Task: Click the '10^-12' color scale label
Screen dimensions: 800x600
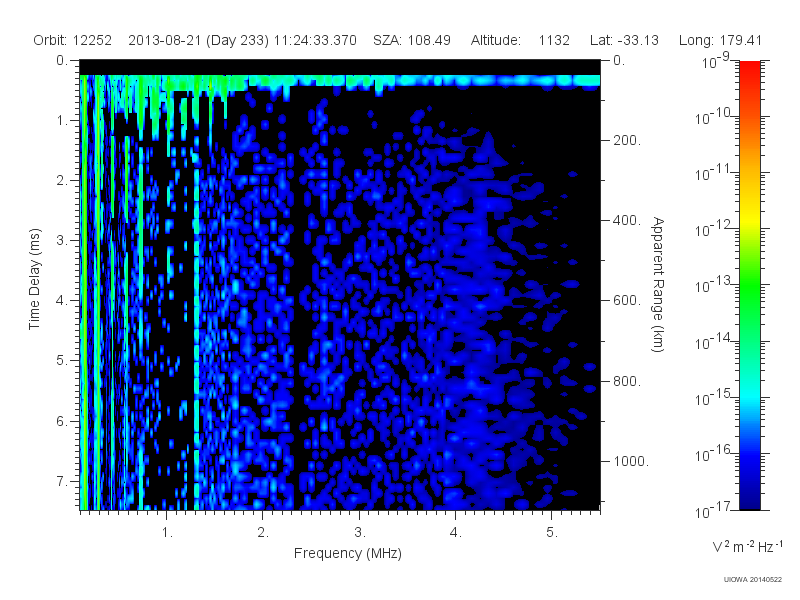Action: tap(713, 229)
